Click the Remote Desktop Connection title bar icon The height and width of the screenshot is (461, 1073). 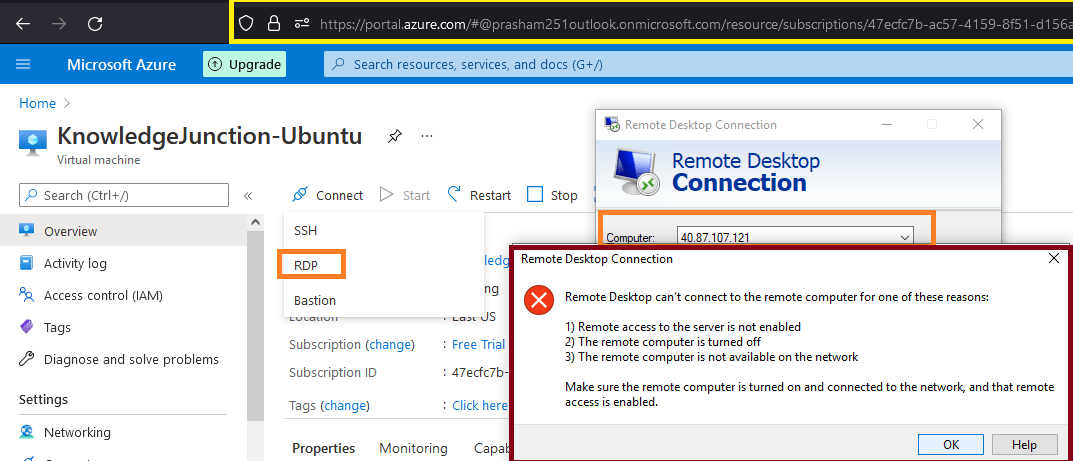612,124
